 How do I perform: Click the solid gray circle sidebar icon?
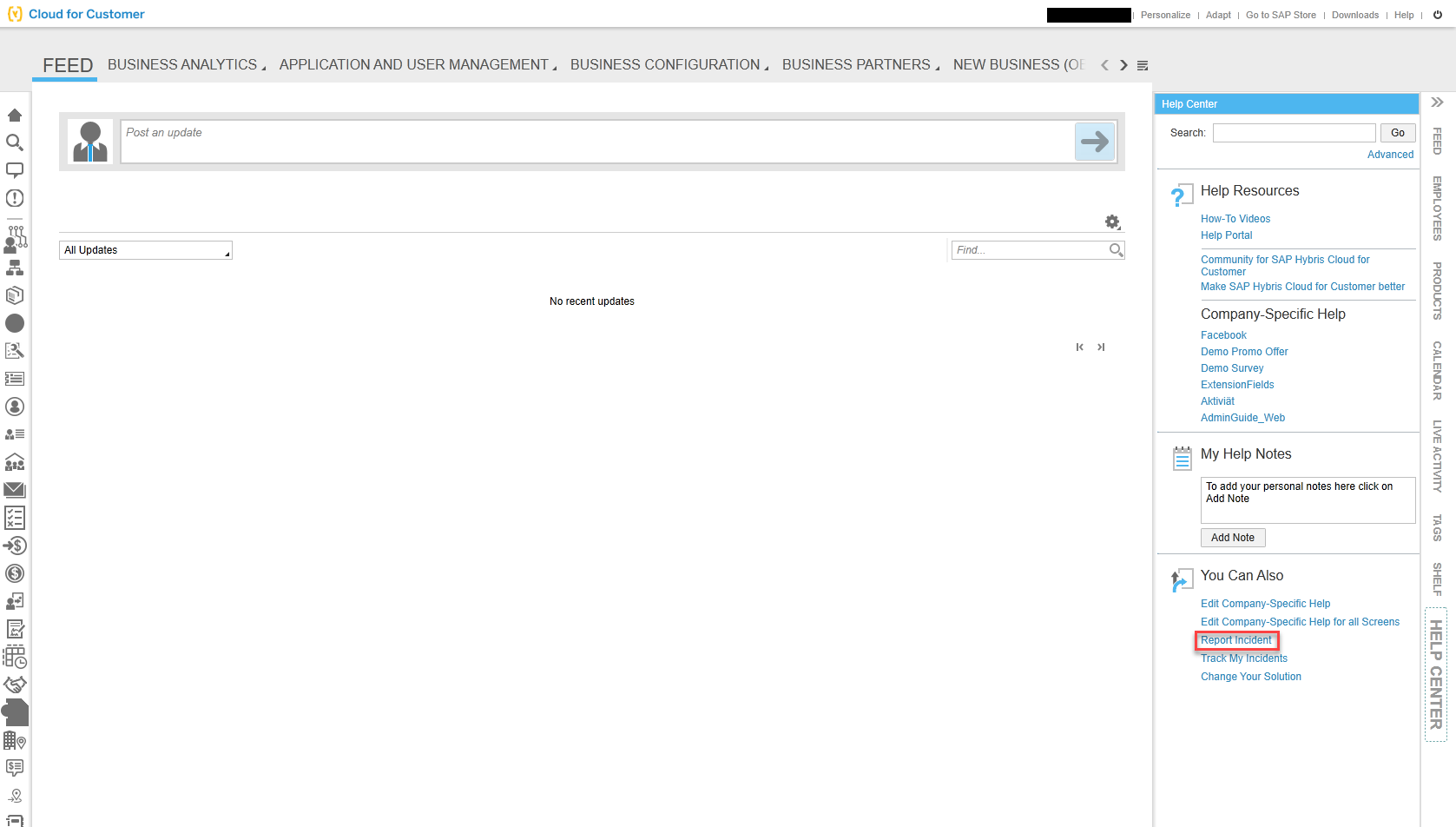click(15, 323)
